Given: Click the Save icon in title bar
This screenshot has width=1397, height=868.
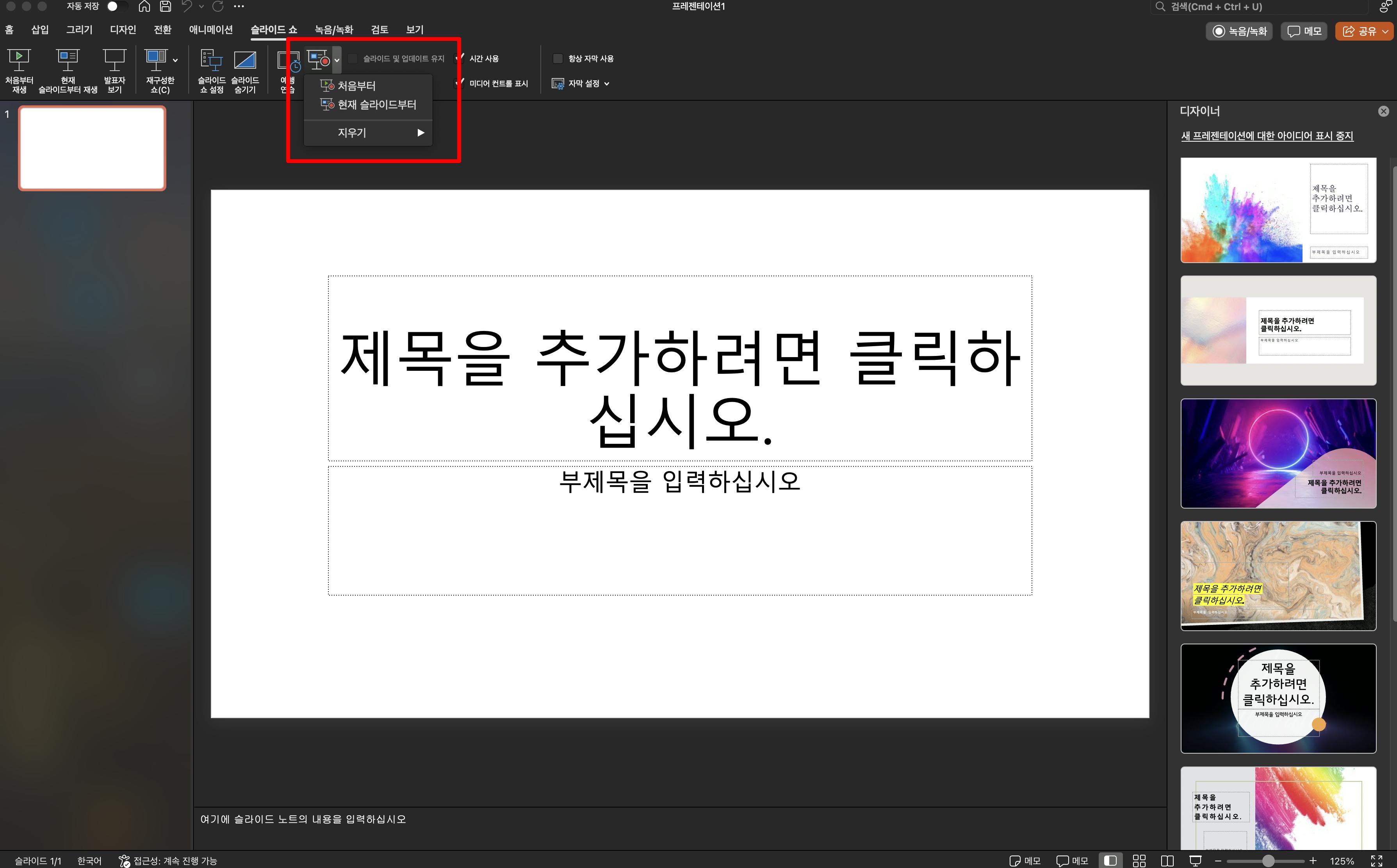Looking at the screenshot, I should 166,7.
